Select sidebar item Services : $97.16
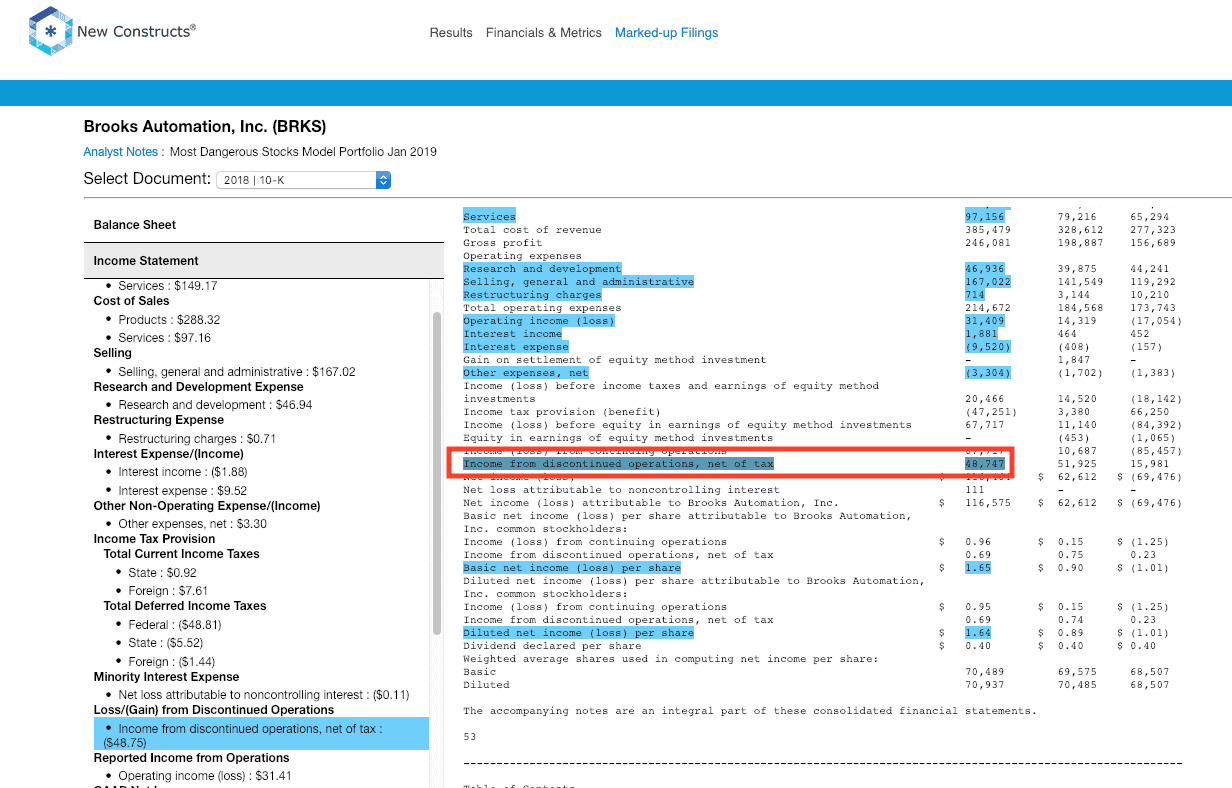Screen dimensions: 1232x788 click(x=165, y=338)
